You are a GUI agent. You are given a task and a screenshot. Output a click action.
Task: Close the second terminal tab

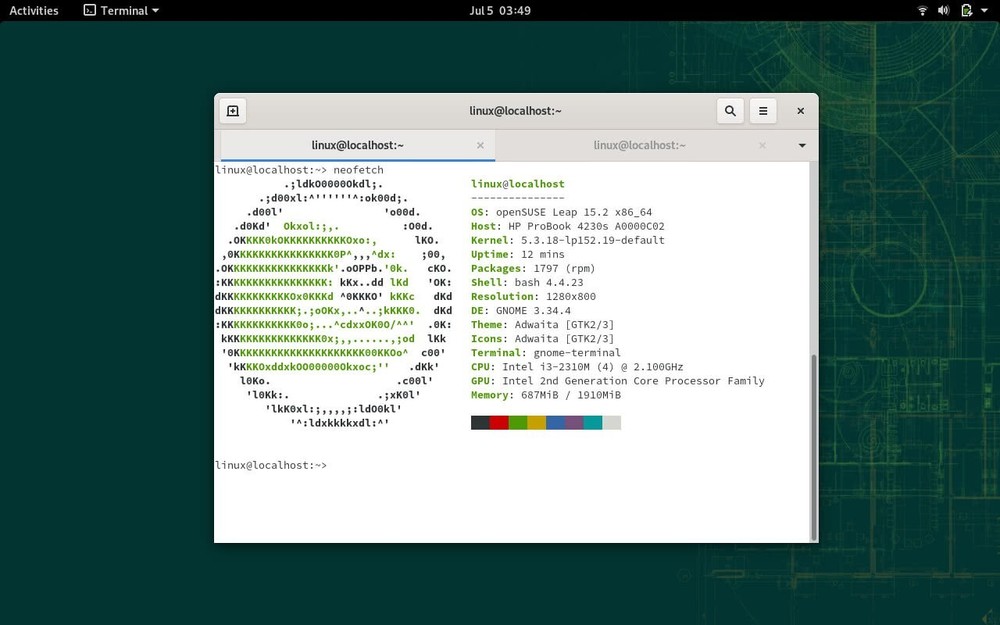click(762, 145)
